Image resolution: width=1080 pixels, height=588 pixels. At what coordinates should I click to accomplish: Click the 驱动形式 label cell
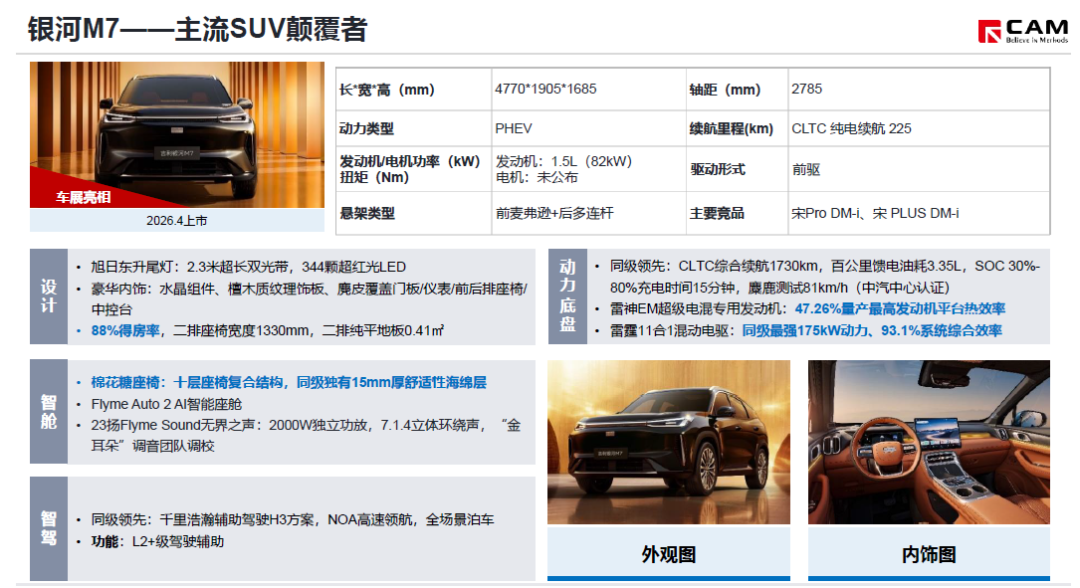click(x=736, y=169)
